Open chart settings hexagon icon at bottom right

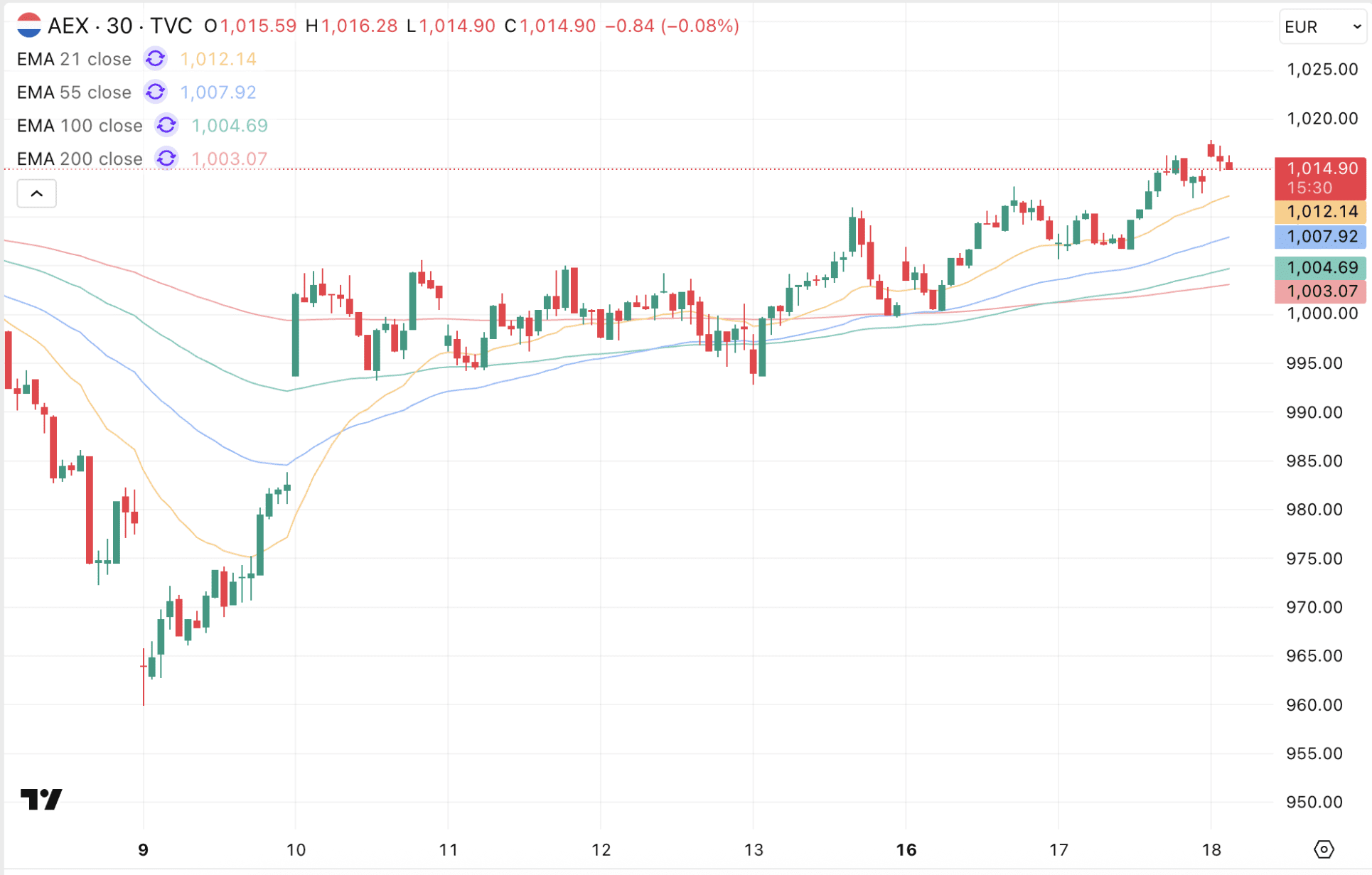1323,849
